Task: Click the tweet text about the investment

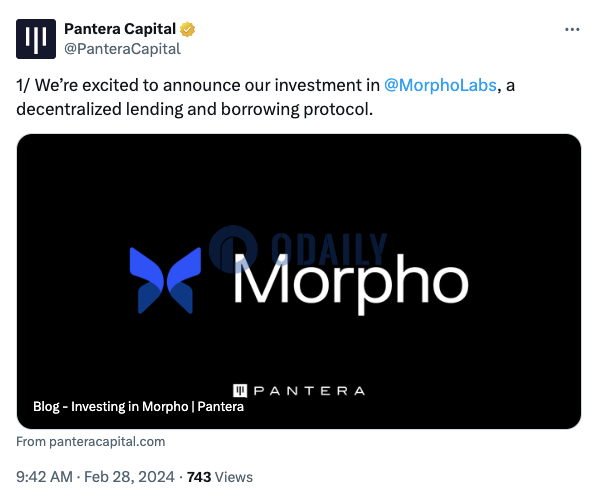Action: [x=265, y=97]
